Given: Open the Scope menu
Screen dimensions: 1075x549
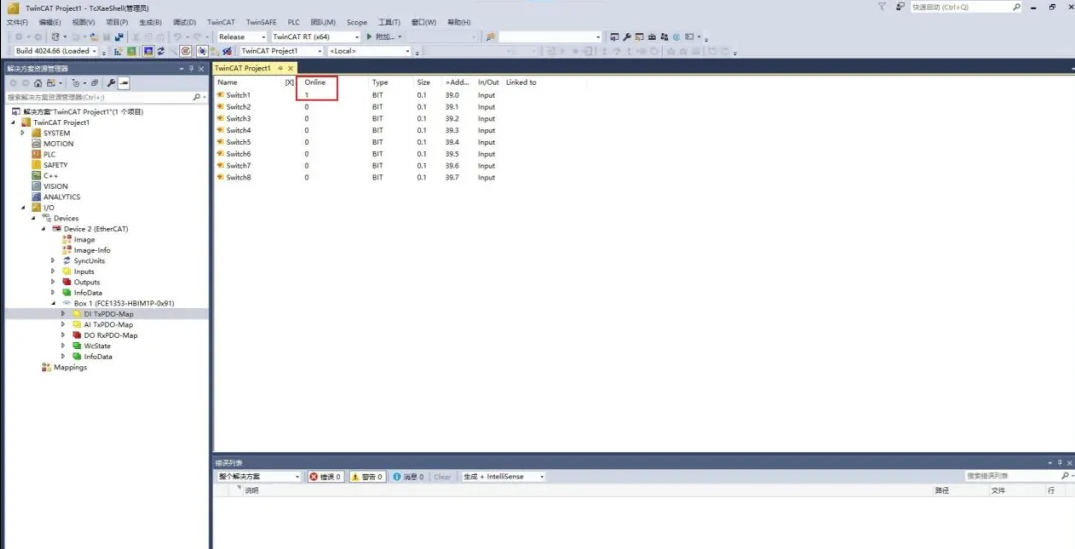Looking at the screenshot, I should click(357, 23).
